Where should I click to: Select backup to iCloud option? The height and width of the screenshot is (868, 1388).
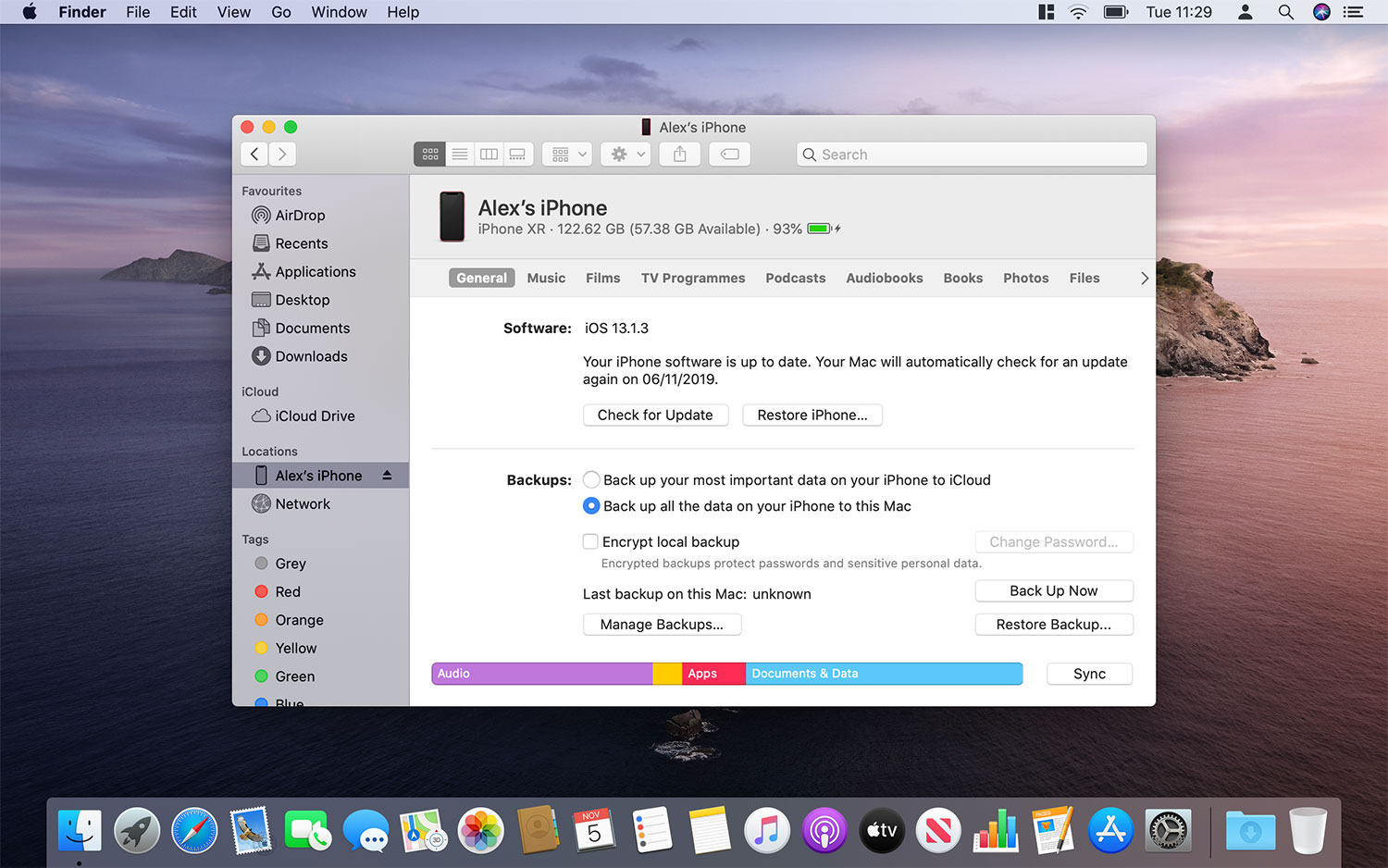click(590, 479)
